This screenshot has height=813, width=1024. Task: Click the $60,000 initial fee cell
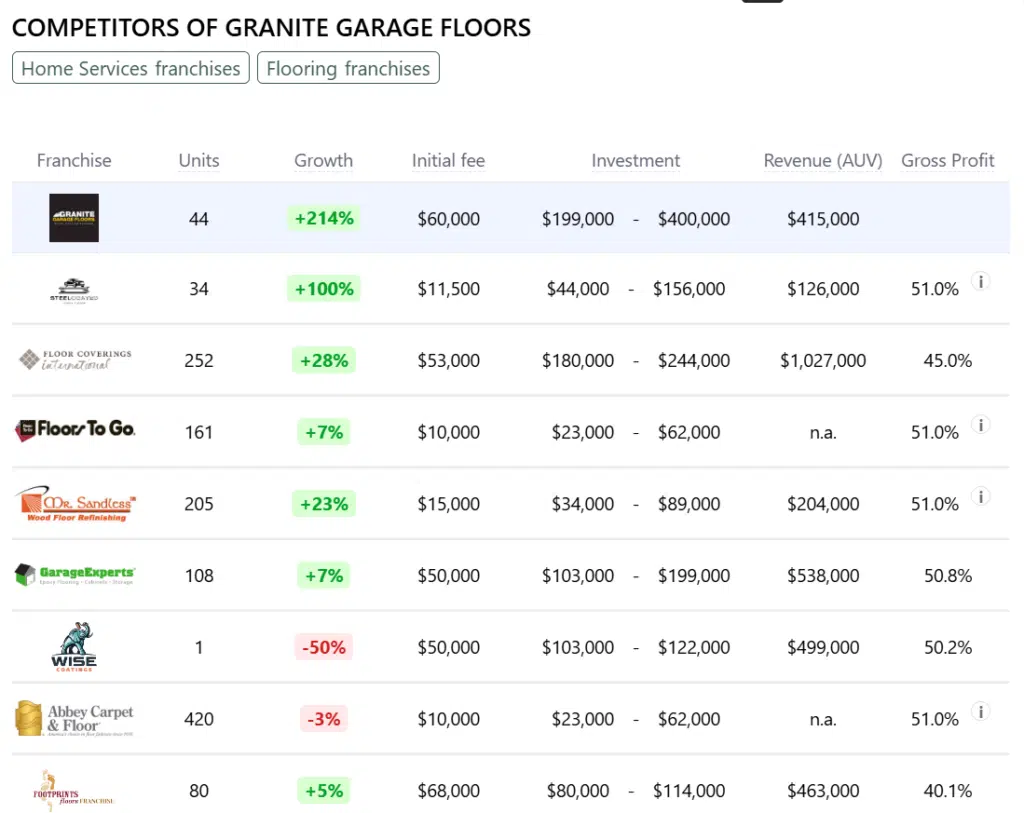pos(449,219)
